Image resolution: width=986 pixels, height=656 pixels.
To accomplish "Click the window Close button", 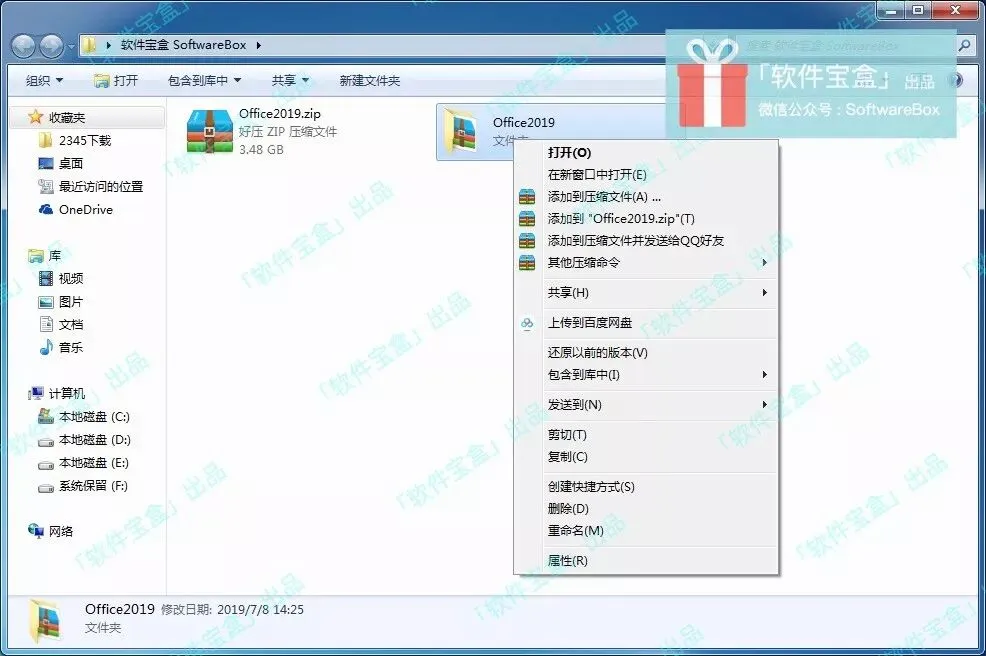I will 955,10.
